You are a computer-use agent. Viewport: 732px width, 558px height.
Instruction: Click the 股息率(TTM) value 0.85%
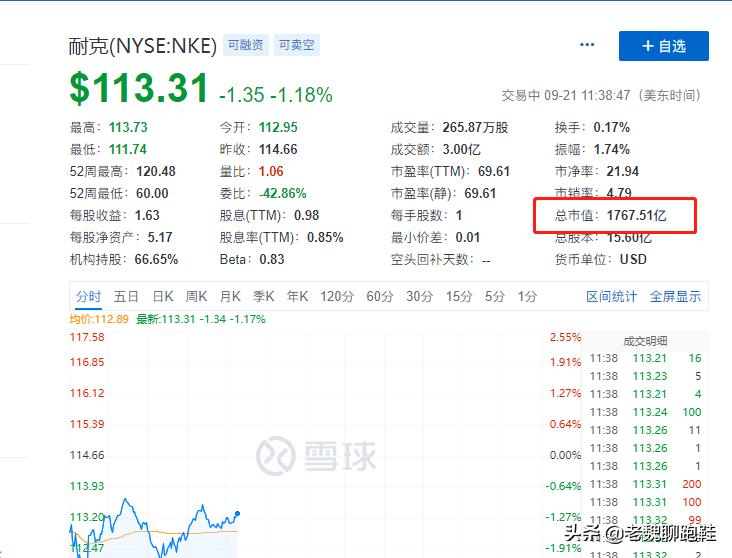coord(325,237)
